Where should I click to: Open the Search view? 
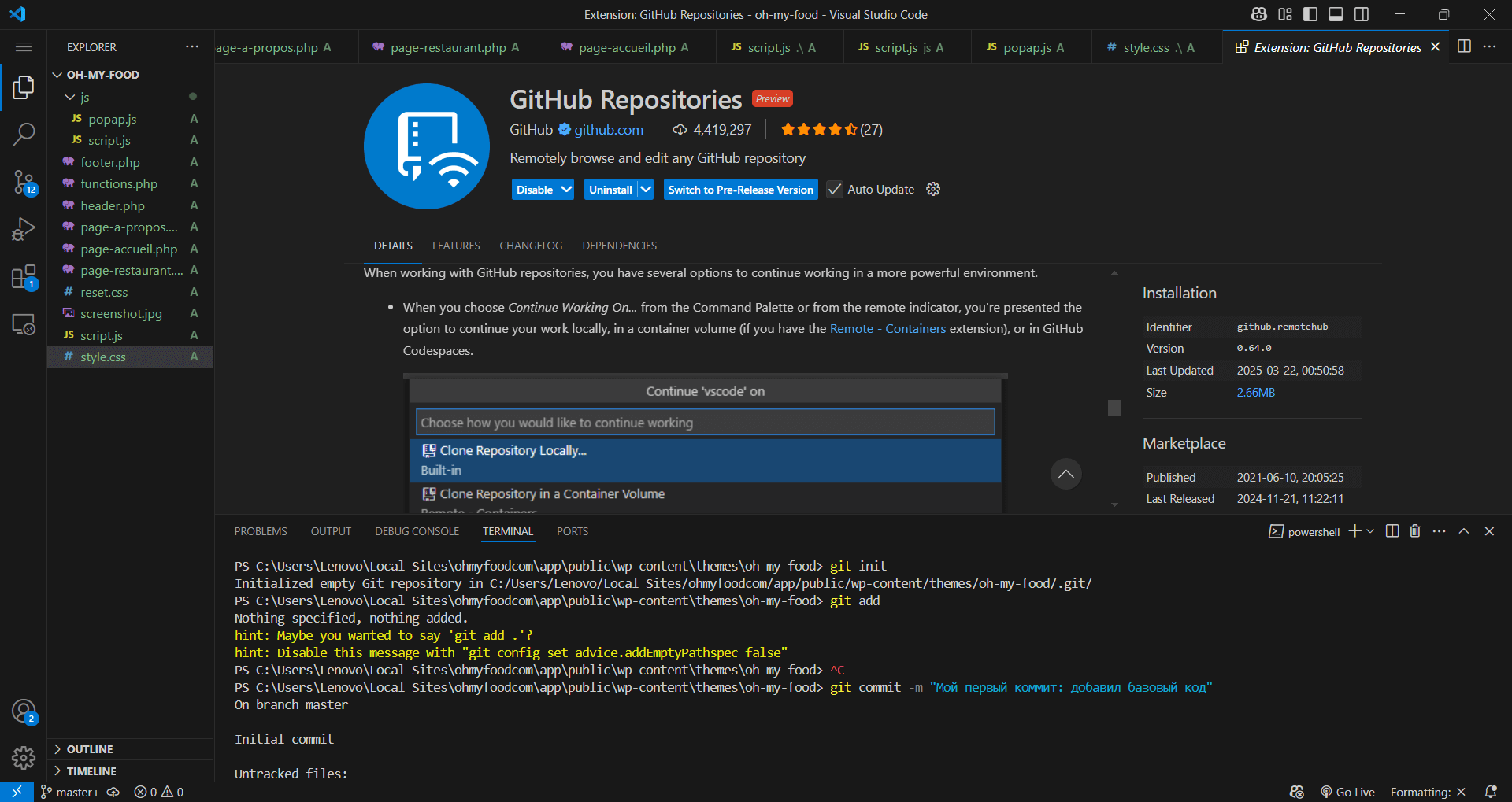click(24, 134)
